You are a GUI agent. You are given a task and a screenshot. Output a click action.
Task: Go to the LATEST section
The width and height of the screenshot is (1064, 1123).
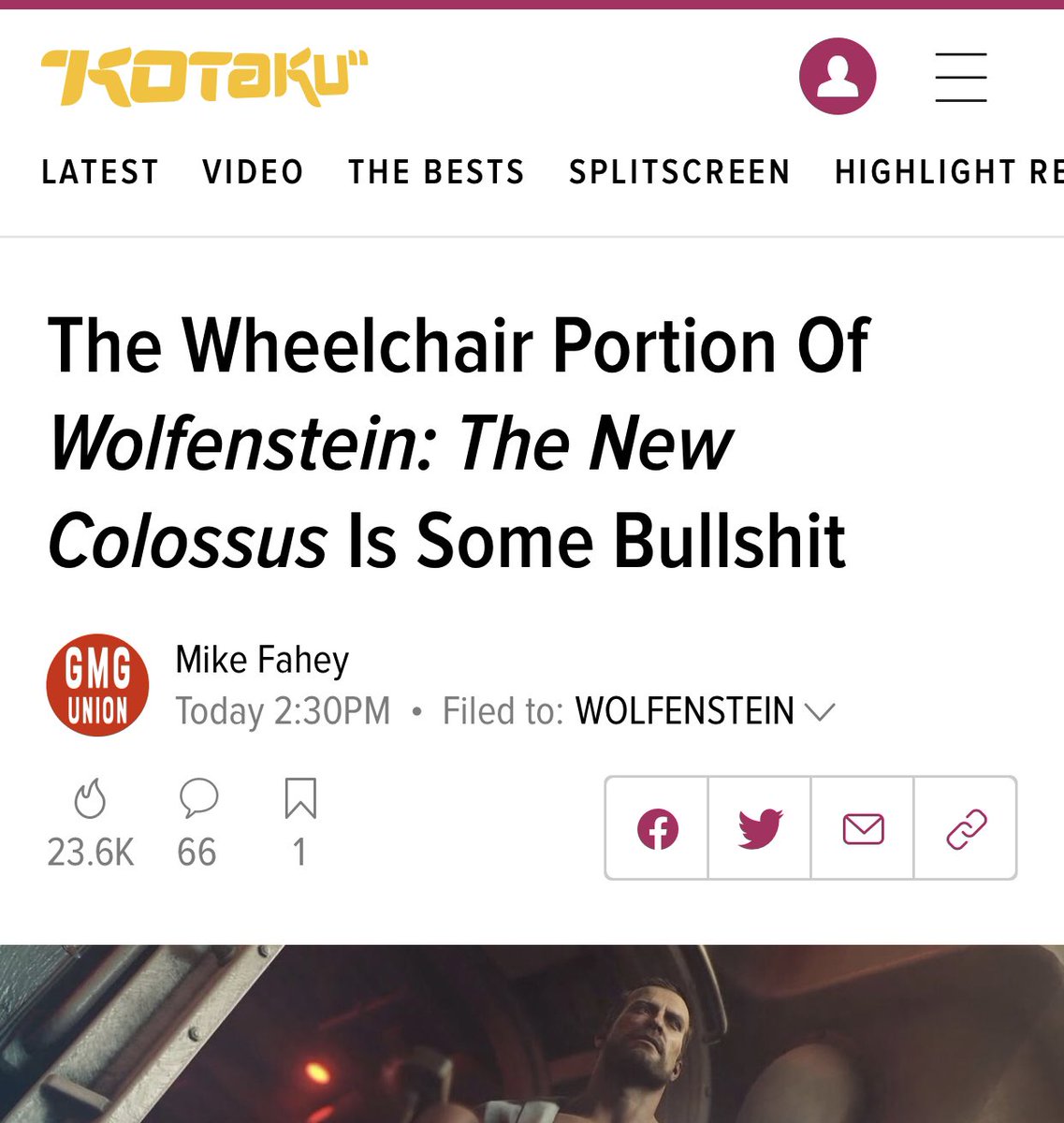coord(100,172)
